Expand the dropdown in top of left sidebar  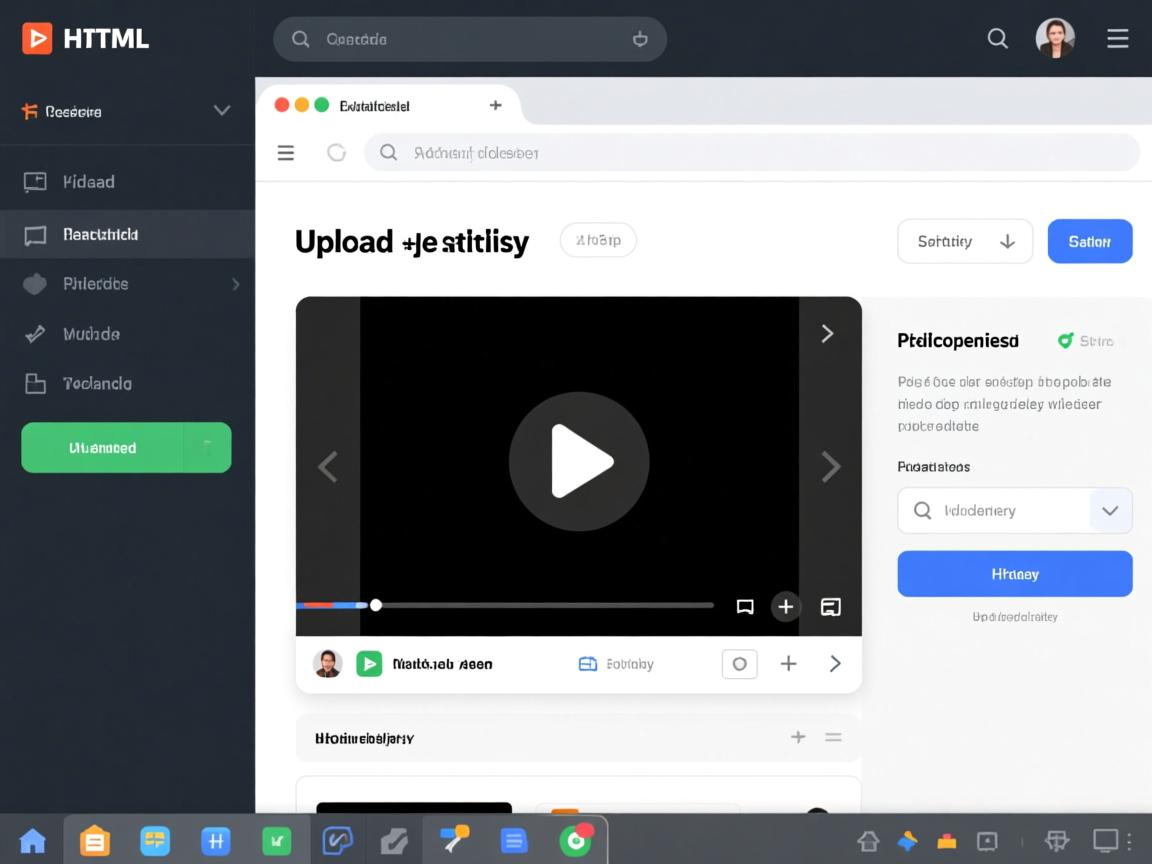click(222, 111)
